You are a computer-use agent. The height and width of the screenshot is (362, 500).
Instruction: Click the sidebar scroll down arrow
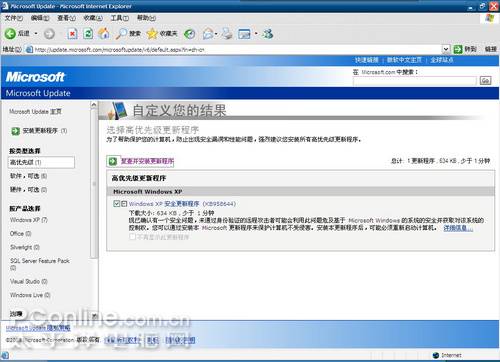point(94,315)
